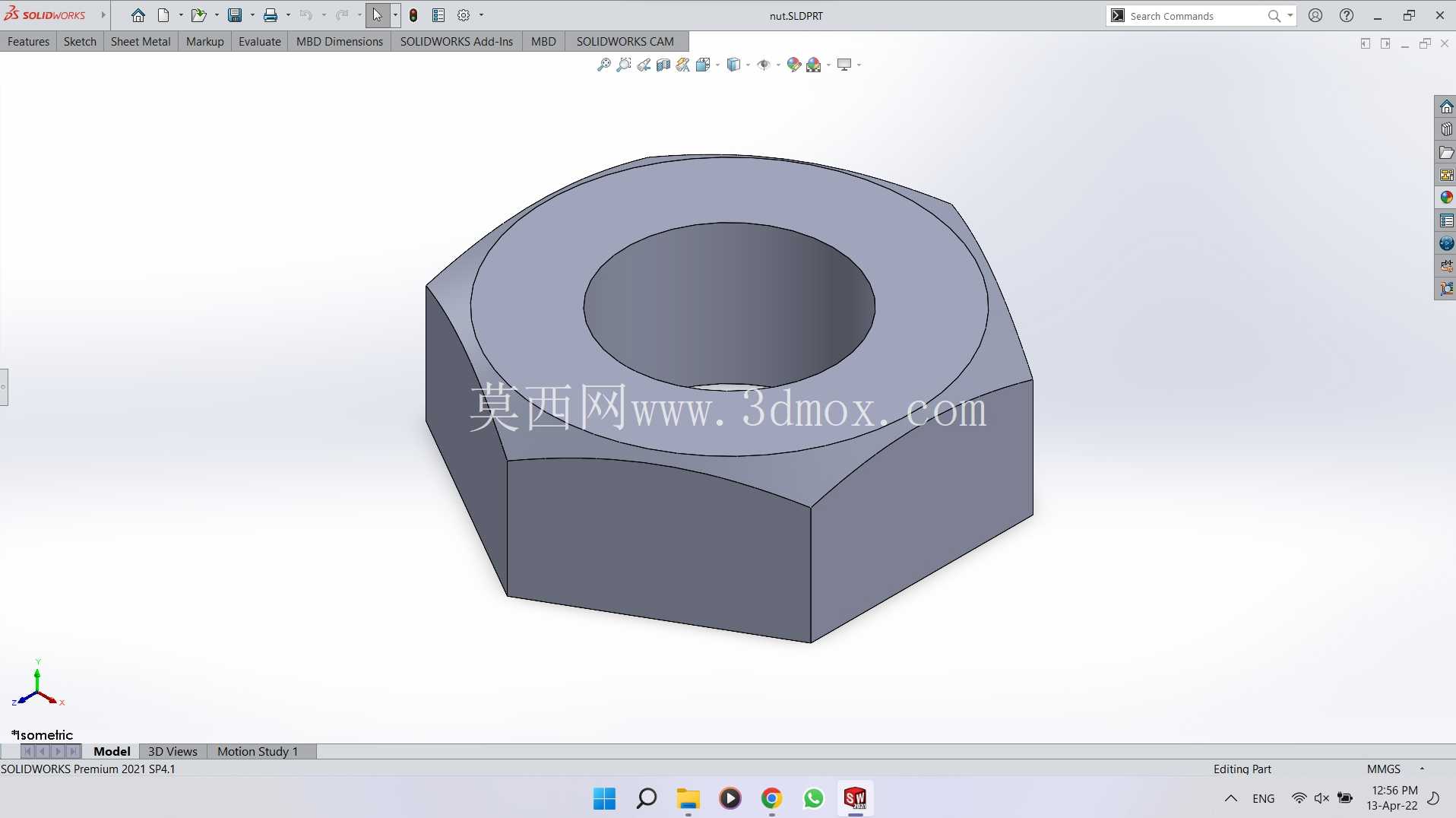Image resolution: width=1456 pixels, height=818 pixels.
Task: Open Design Library in the task pane
Action: click(1446, 130)
